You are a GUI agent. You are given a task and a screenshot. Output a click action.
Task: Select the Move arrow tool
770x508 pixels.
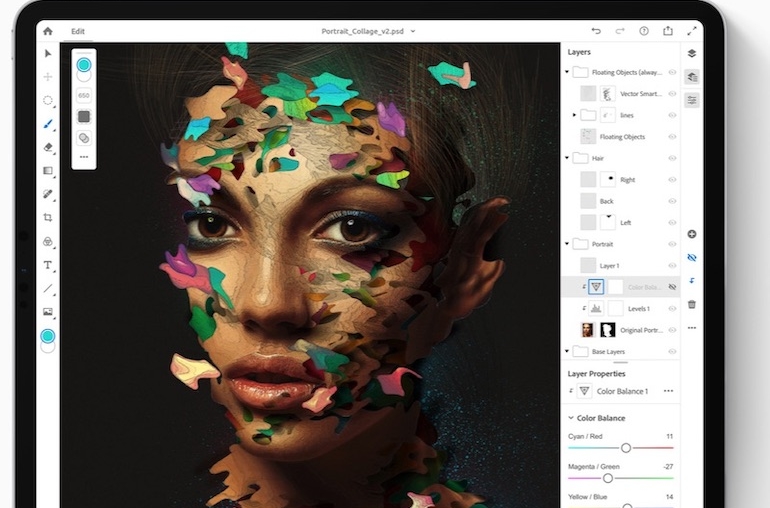pos(48,53)
